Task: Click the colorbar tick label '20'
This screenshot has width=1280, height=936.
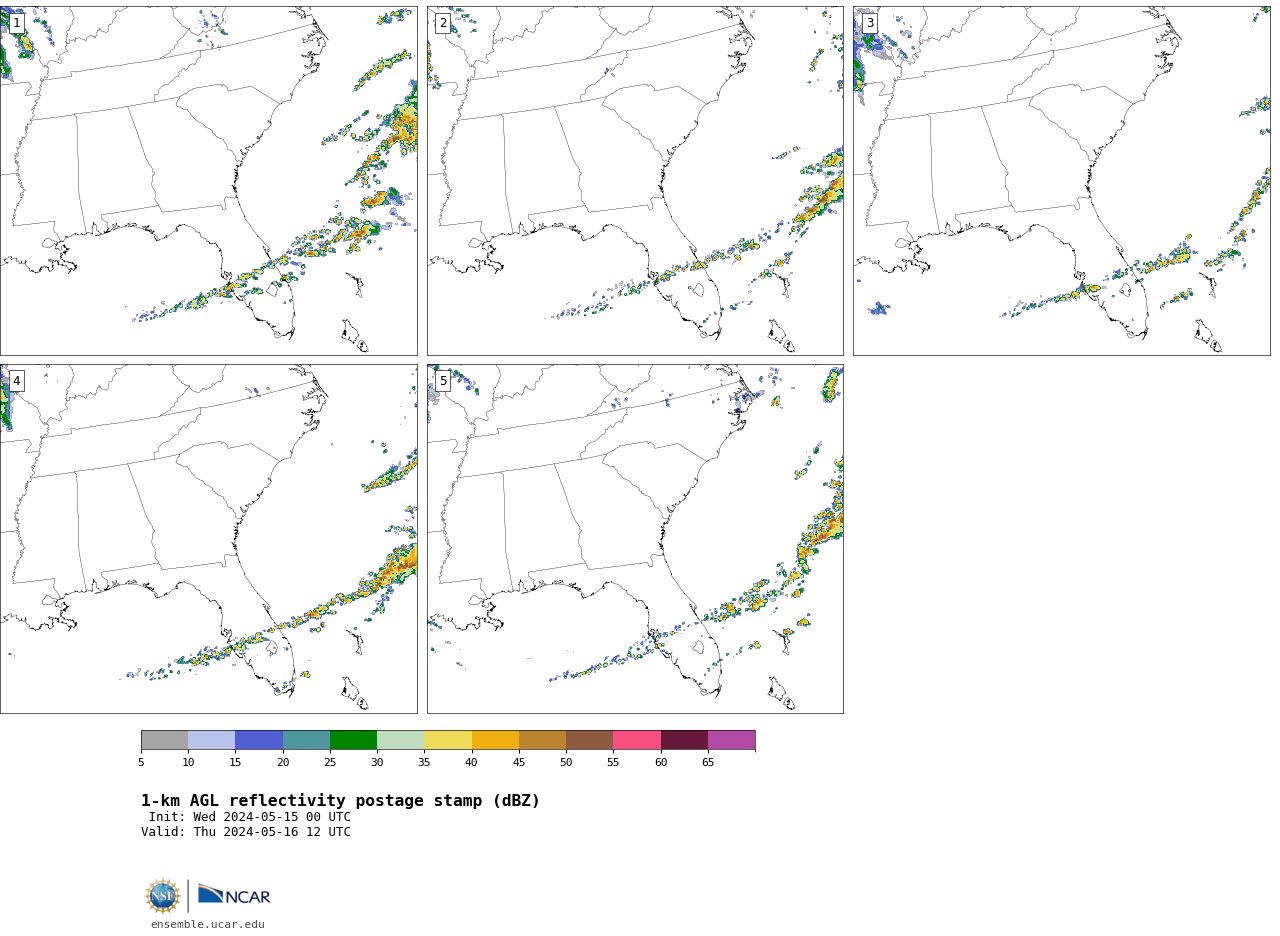Action: pyautogui.click(x=283, y=763)
